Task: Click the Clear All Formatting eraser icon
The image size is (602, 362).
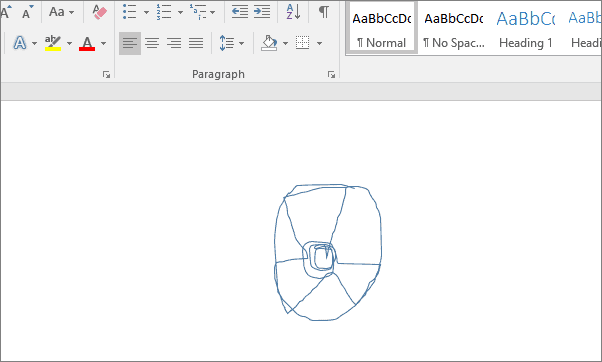Action: [99, 12]
